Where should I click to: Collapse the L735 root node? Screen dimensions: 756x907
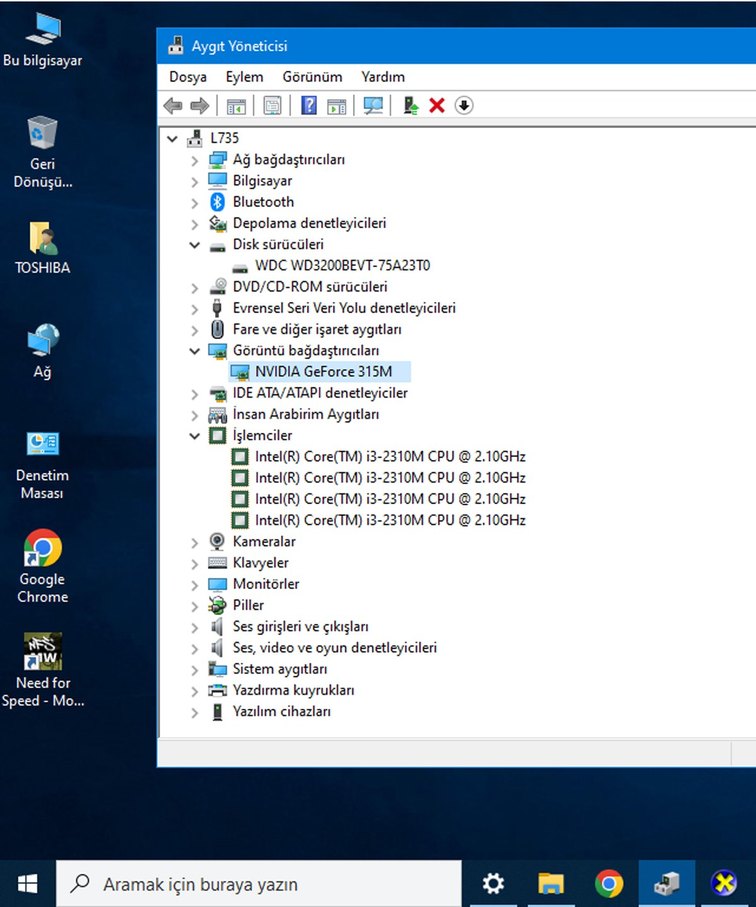tap(172, 138)
